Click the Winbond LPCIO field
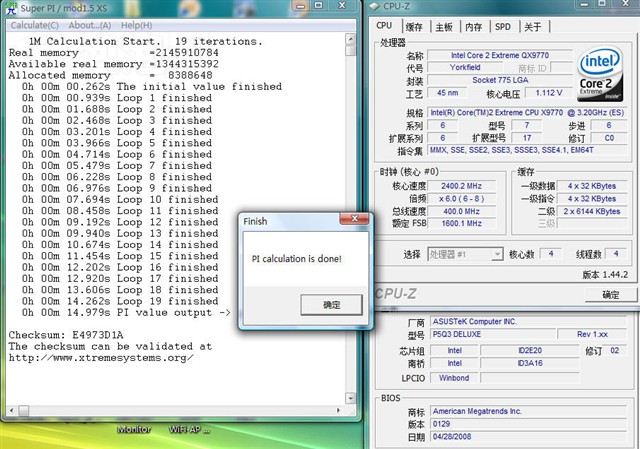The image size is (640, 449). pos(454,378)
